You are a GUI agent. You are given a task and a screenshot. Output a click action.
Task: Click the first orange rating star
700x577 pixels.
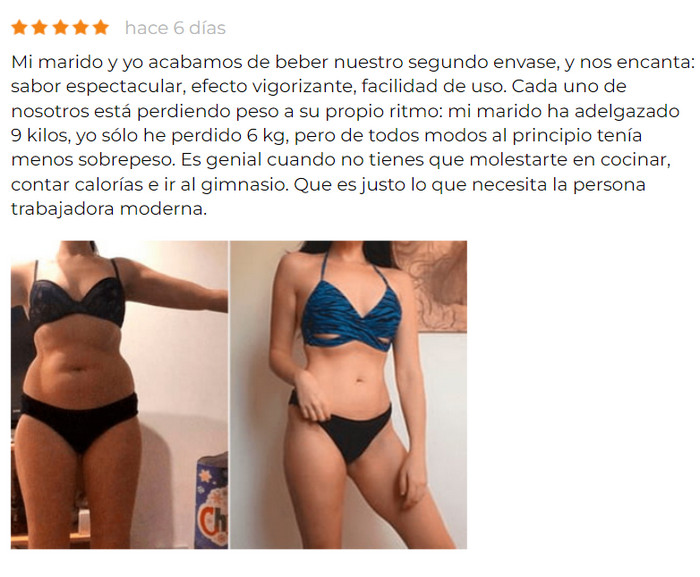(19, 27)
